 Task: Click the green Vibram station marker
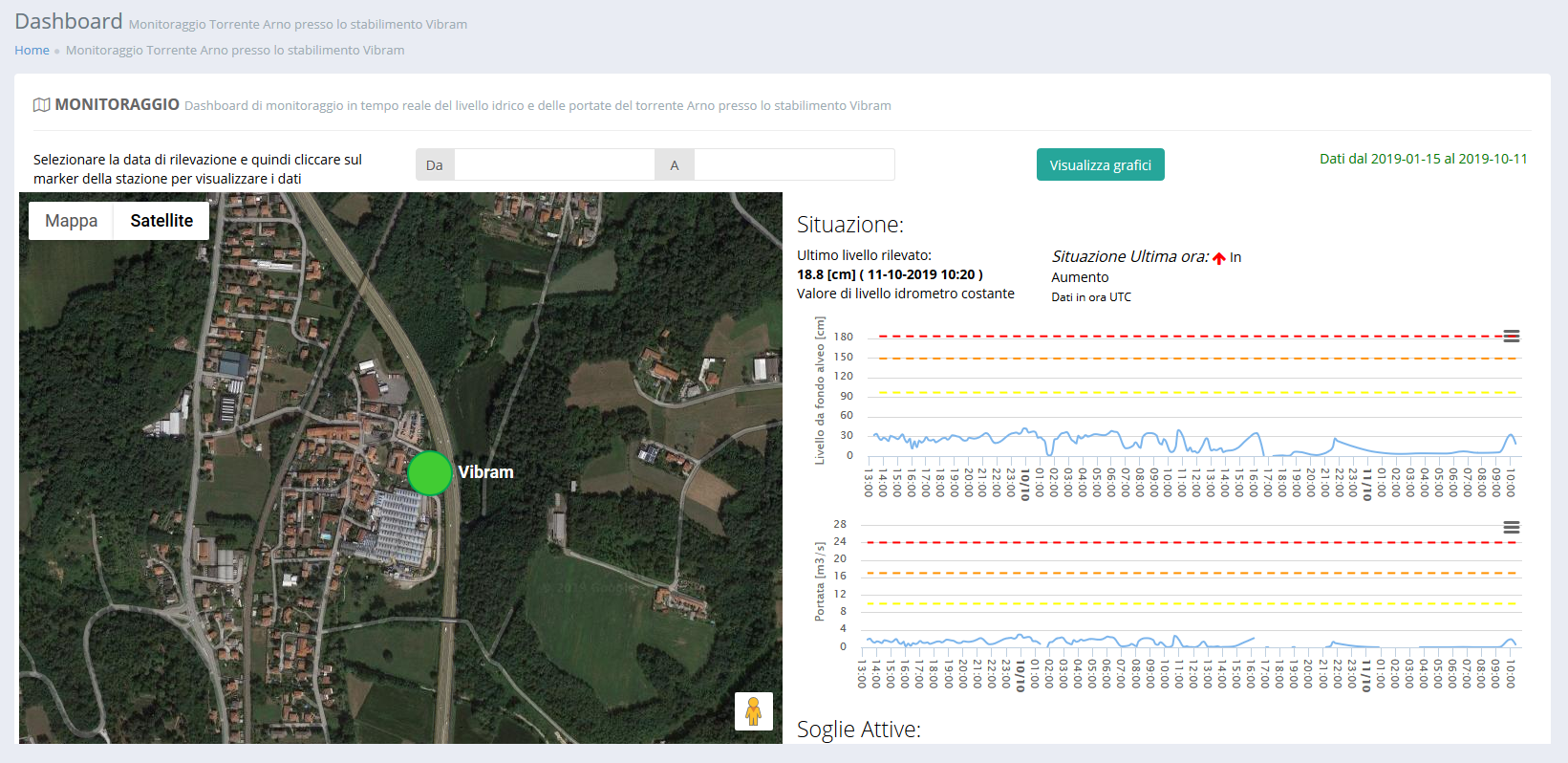429,473
